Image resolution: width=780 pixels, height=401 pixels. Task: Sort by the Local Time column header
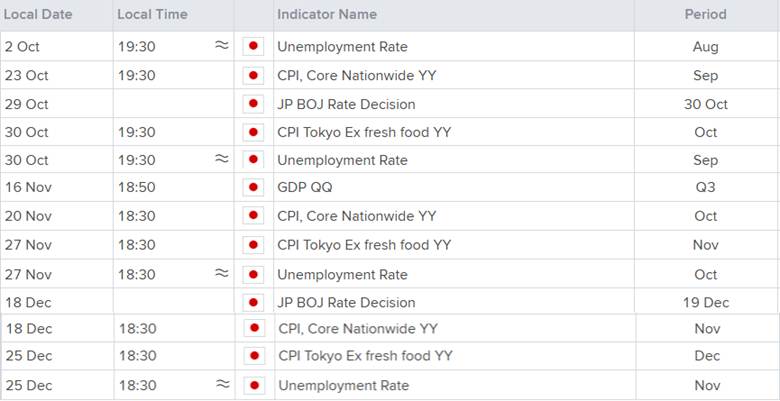(152, 15)
